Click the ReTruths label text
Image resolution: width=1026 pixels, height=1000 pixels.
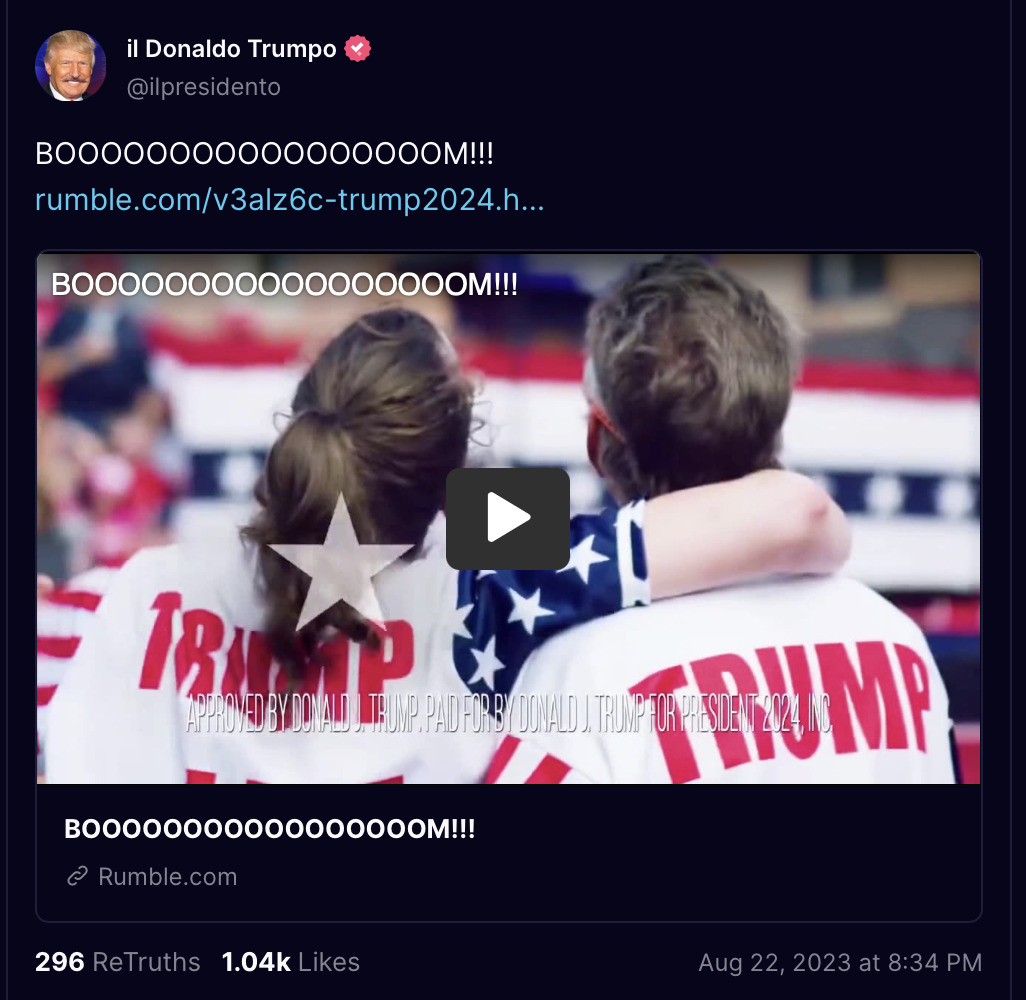click(146, 962)
